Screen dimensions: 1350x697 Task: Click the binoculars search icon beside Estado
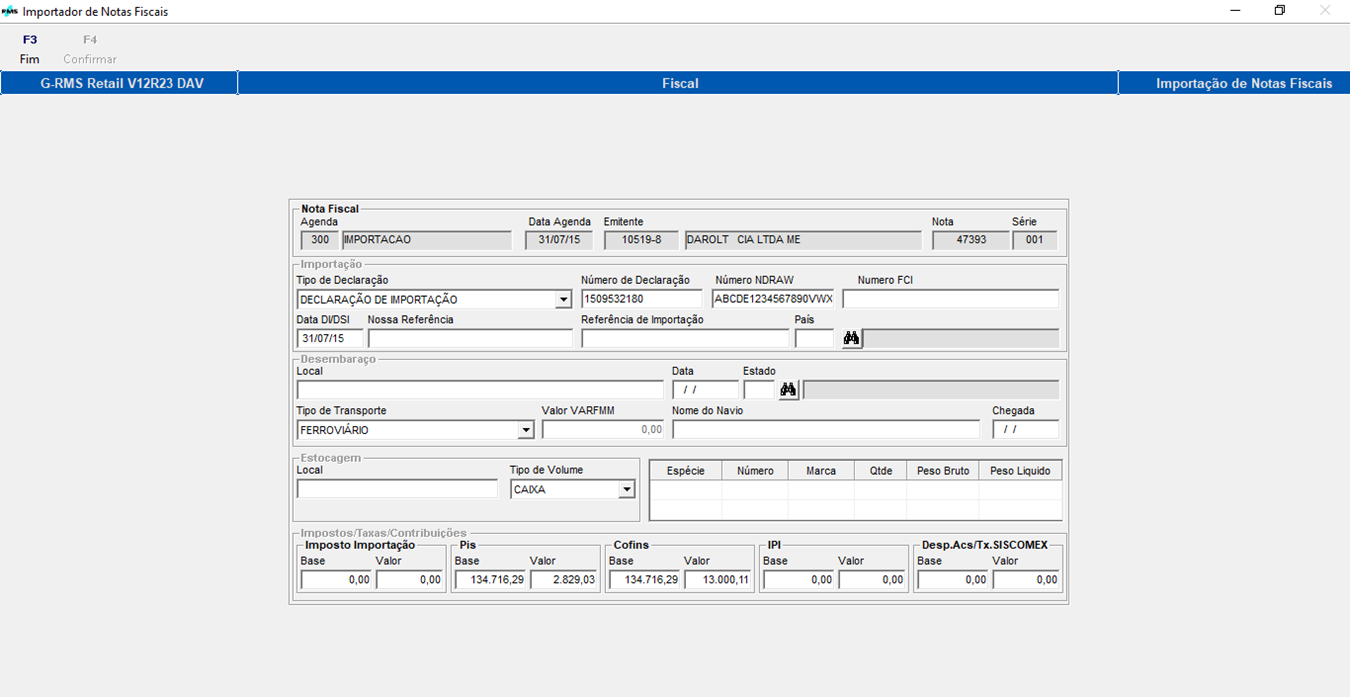[789, 390]
